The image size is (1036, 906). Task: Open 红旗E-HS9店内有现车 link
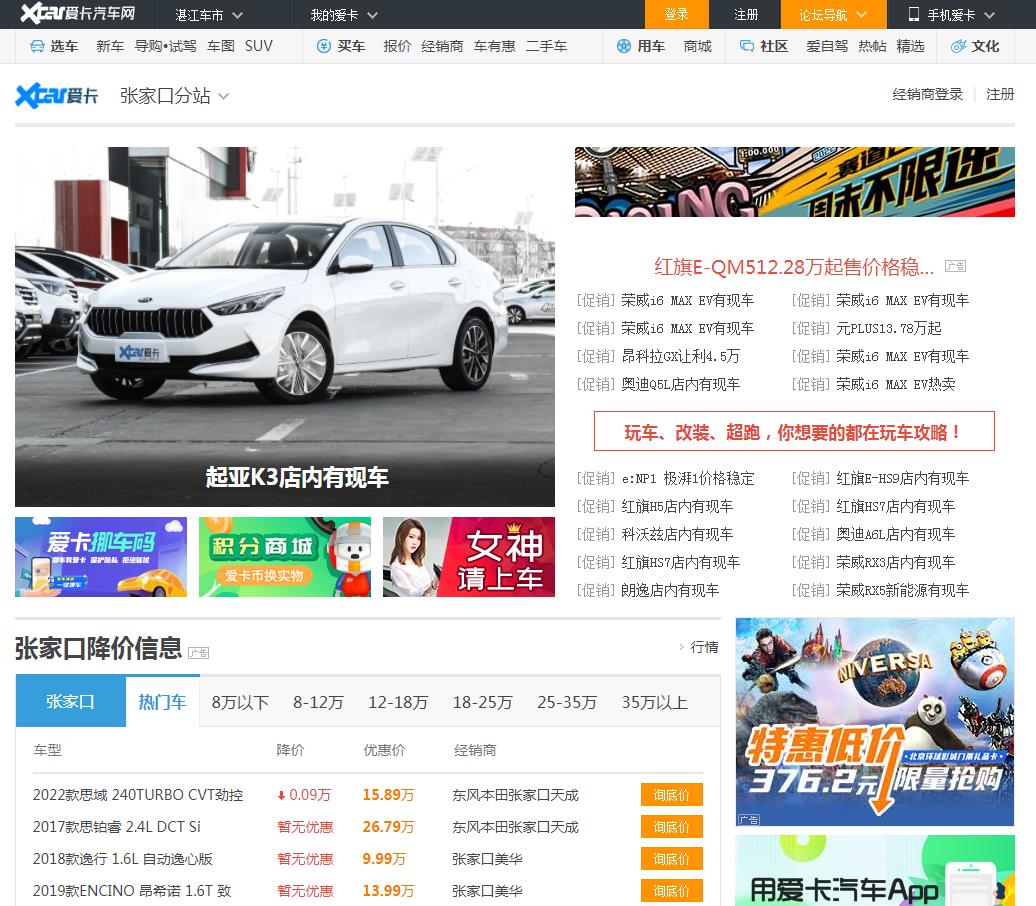(x=903, y=478)
